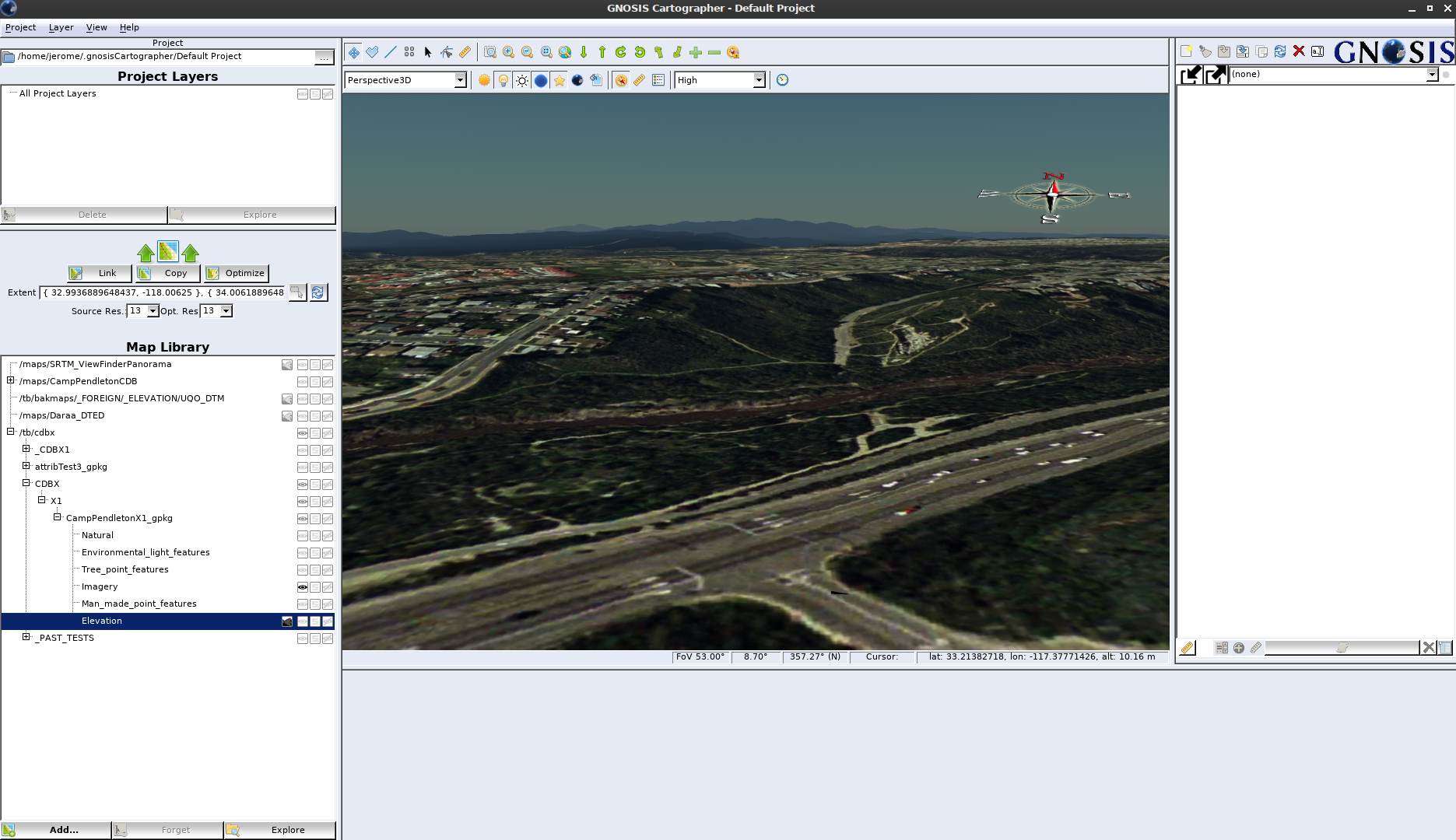
Task: Toggle the star display button
Action: (x=559, y=80)
